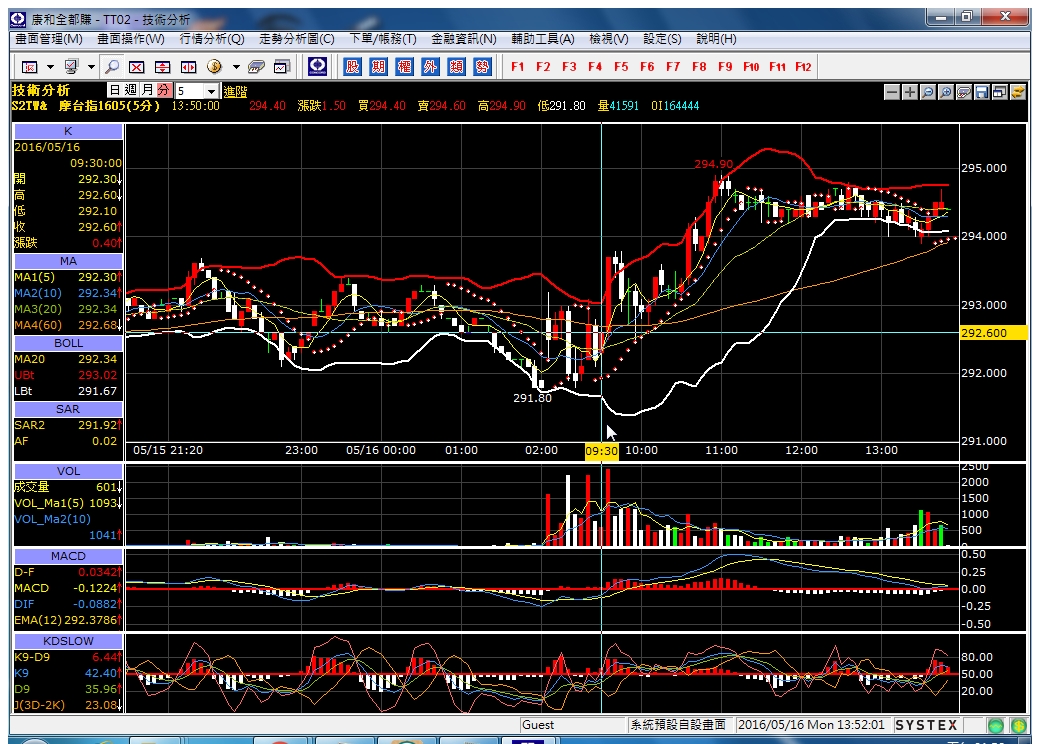
Task: Click the 權 options quick button
Action: tap(404, 67)
